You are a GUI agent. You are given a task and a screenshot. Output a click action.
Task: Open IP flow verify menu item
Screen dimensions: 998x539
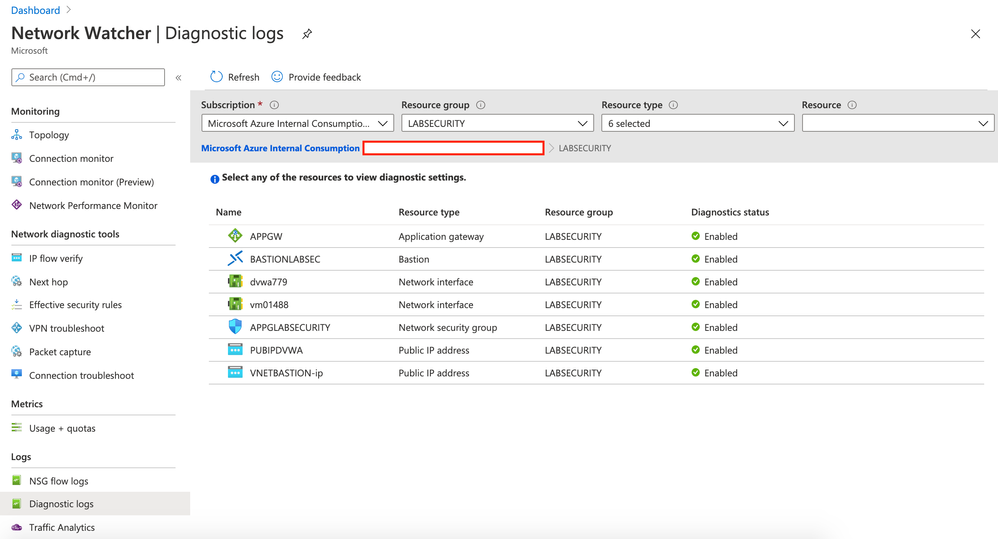click(x=56, y=258)
